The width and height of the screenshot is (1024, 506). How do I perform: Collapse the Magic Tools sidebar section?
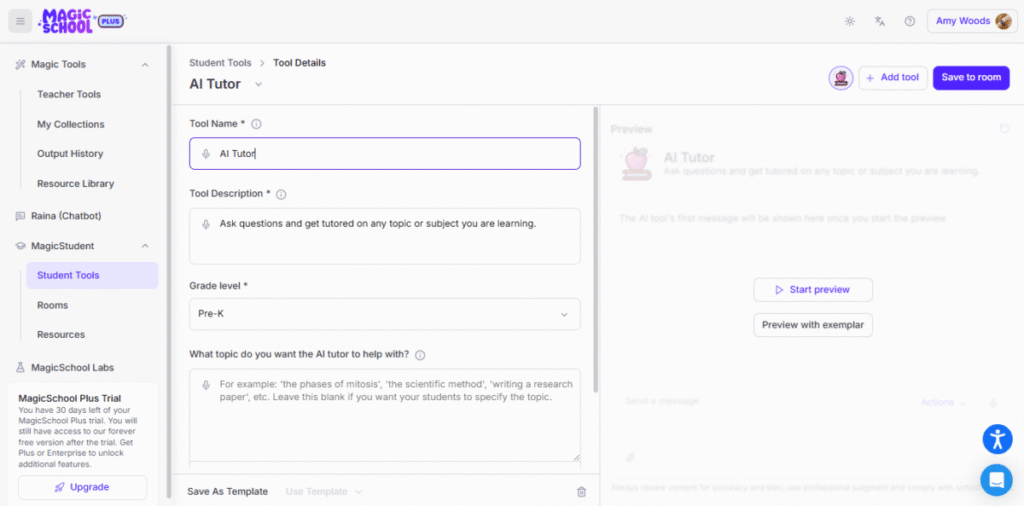(145, 65)
